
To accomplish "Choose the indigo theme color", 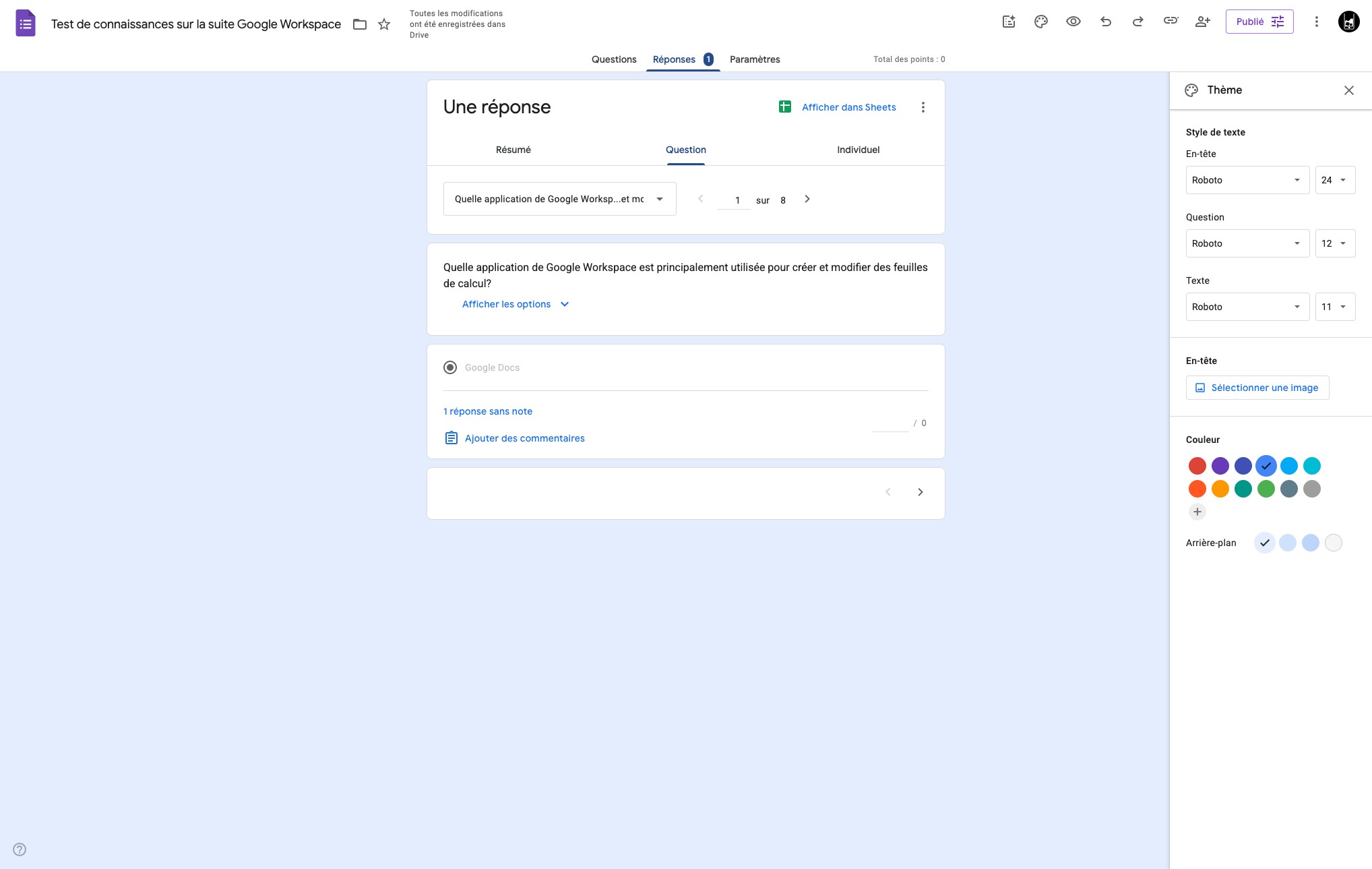I will tap(1243, 466).
